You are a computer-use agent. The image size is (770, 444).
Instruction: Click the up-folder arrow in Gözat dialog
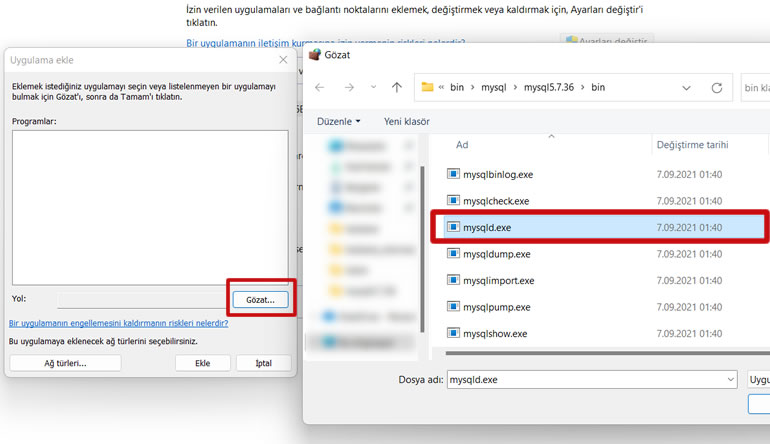(x=397, y=88)
